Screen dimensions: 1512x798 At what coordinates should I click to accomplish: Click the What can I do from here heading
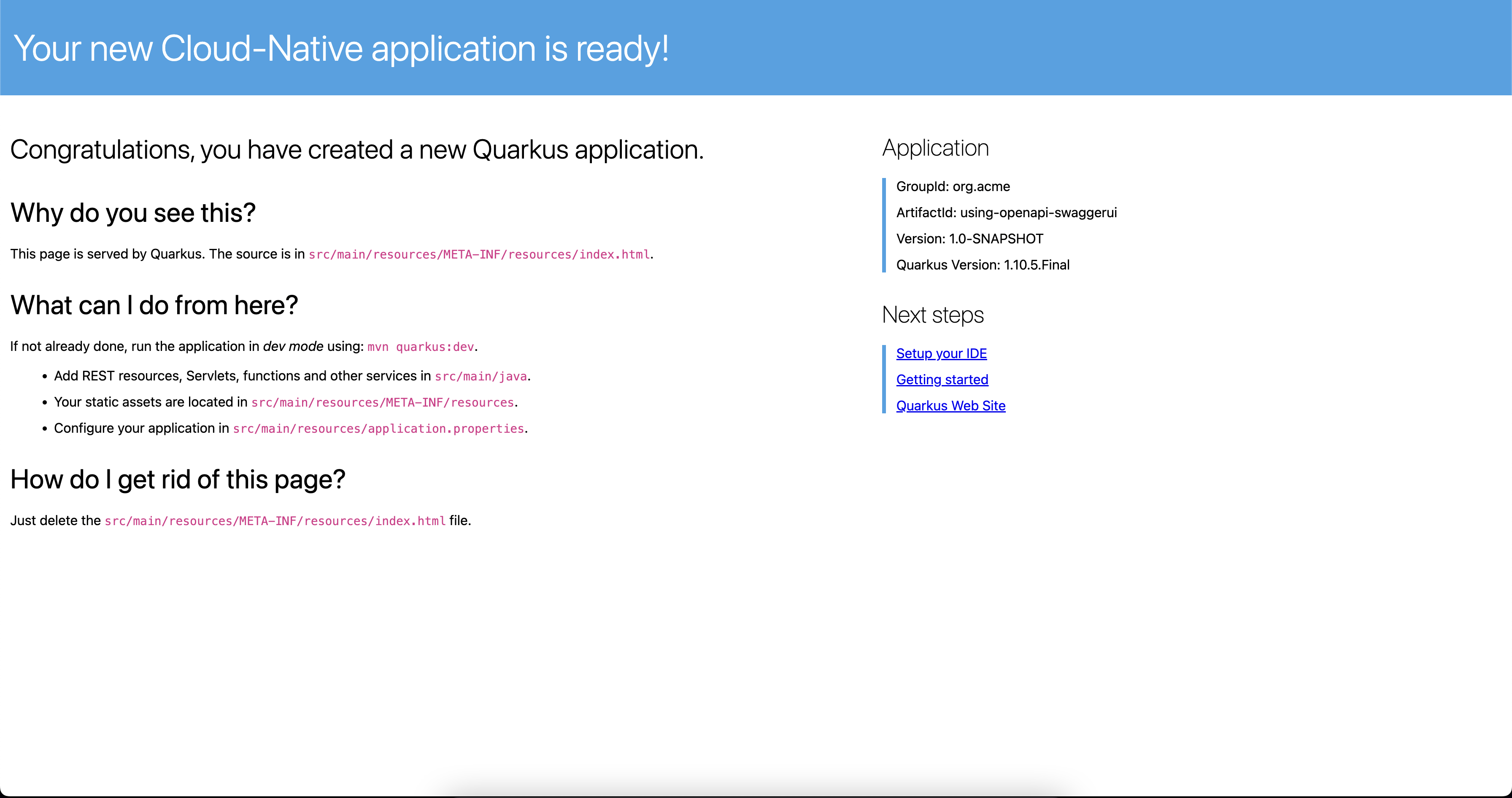click(x=154, y=305)
